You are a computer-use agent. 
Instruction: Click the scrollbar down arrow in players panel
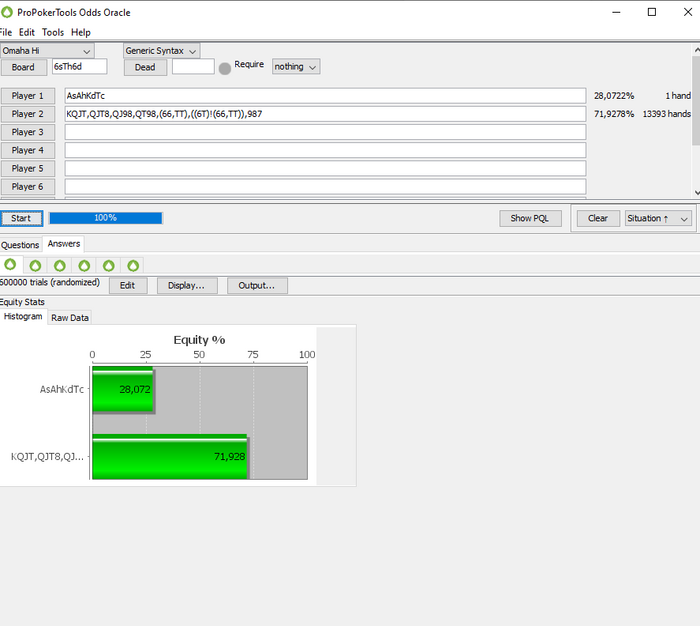click(x=696, y=193)
